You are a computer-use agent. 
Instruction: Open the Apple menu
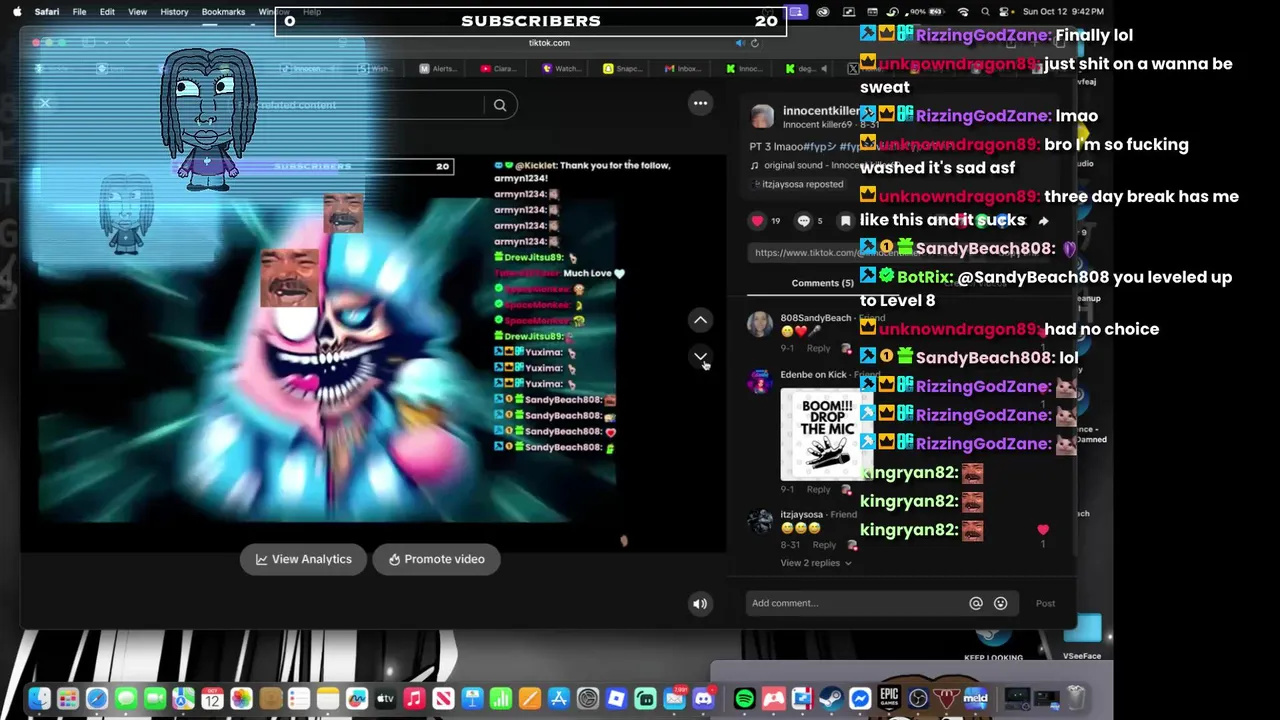pyautogui.click(x=17, y=12)
